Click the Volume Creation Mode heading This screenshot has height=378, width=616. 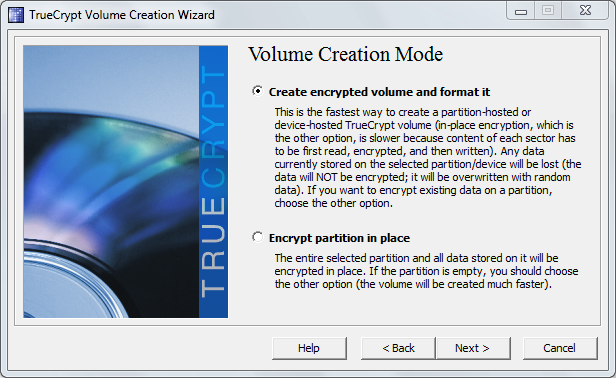[x=346, y=54]
